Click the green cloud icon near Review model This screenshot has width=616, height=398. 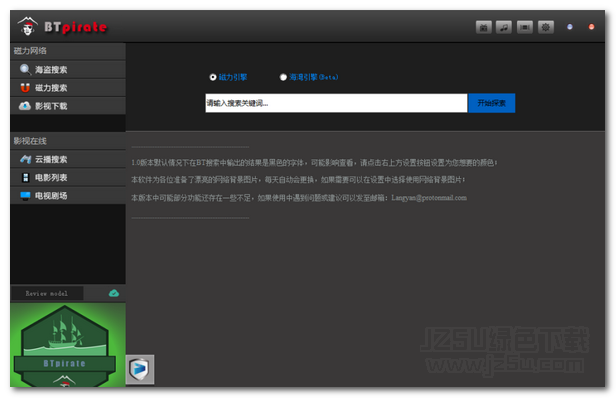click(x=114, y=293)
